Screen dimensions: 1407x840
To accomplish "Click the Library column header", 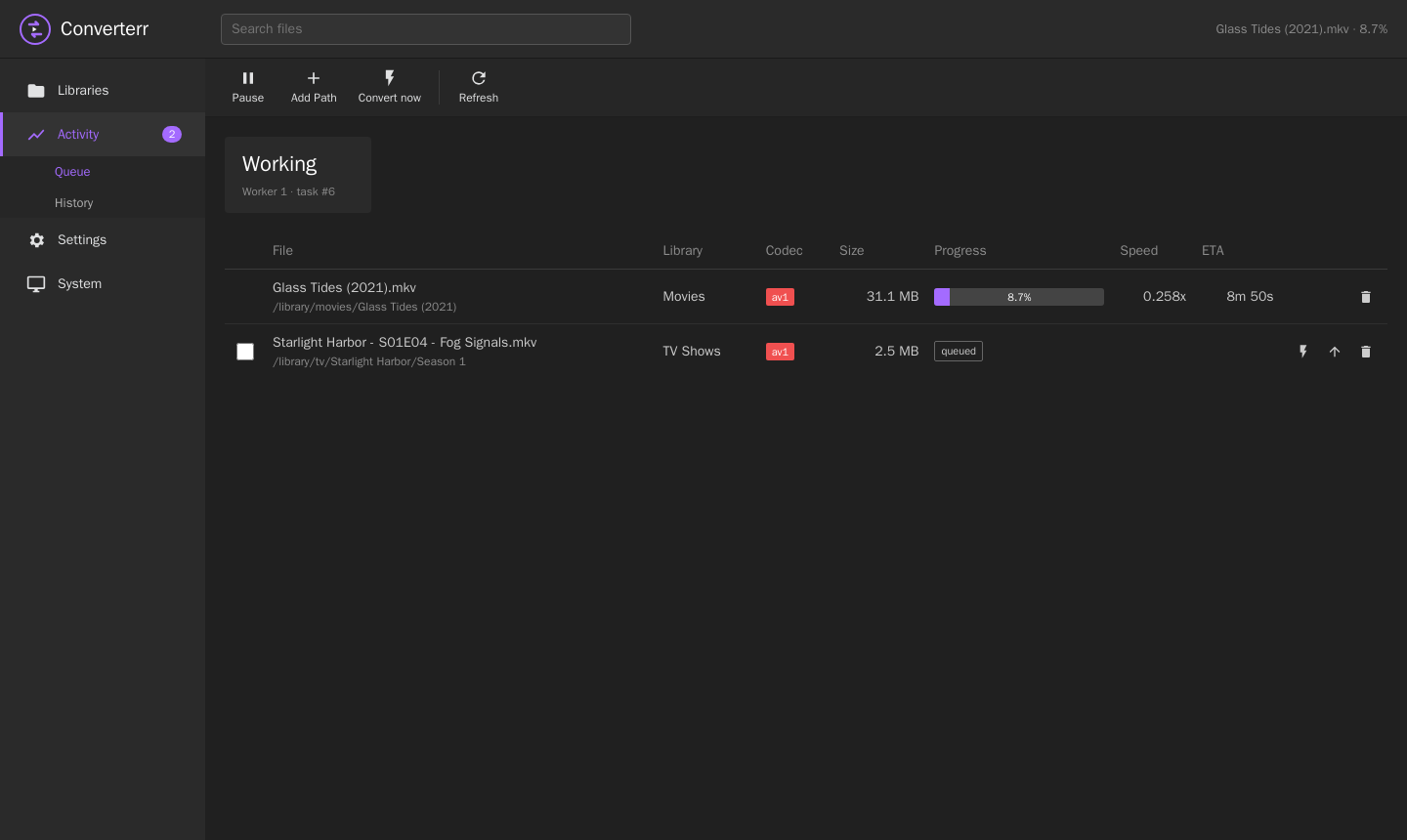I will point(683,251).
